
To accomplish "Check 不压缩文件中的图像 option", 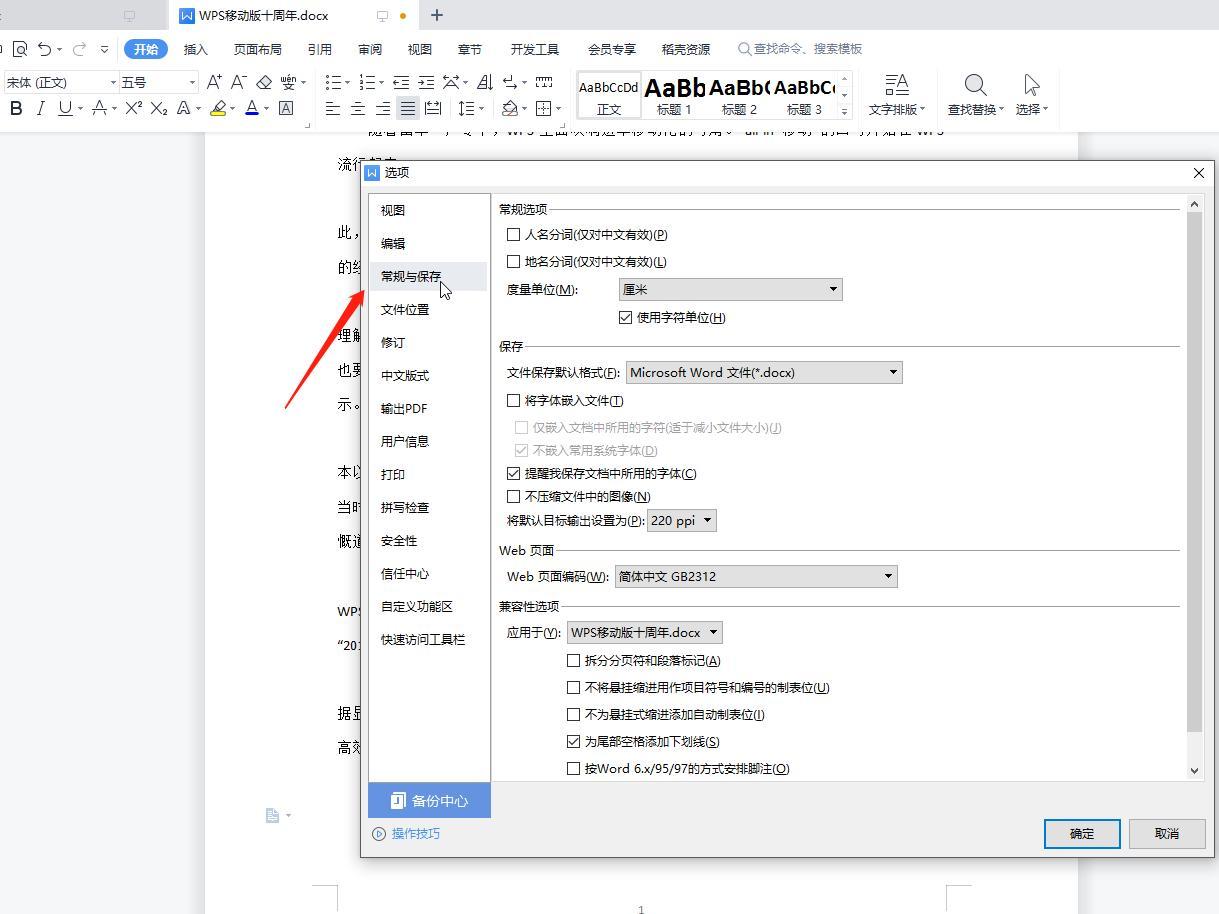I will 514,497.
